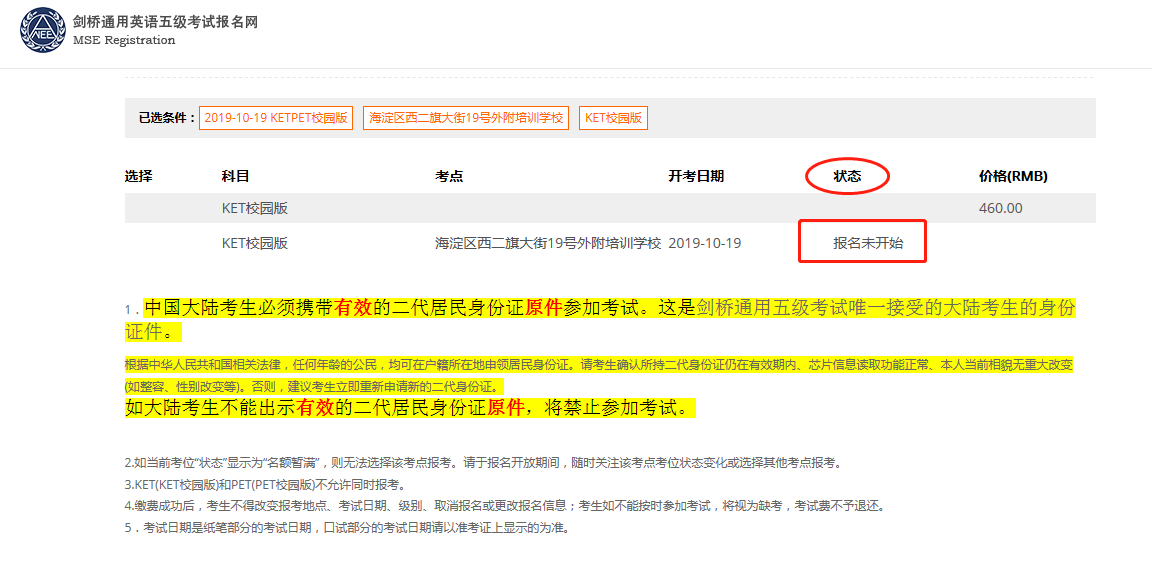The height and width of the screenshot is (568, 1152).
Task: Click the 价格(RMB) column header
Action: [1013, 176]
